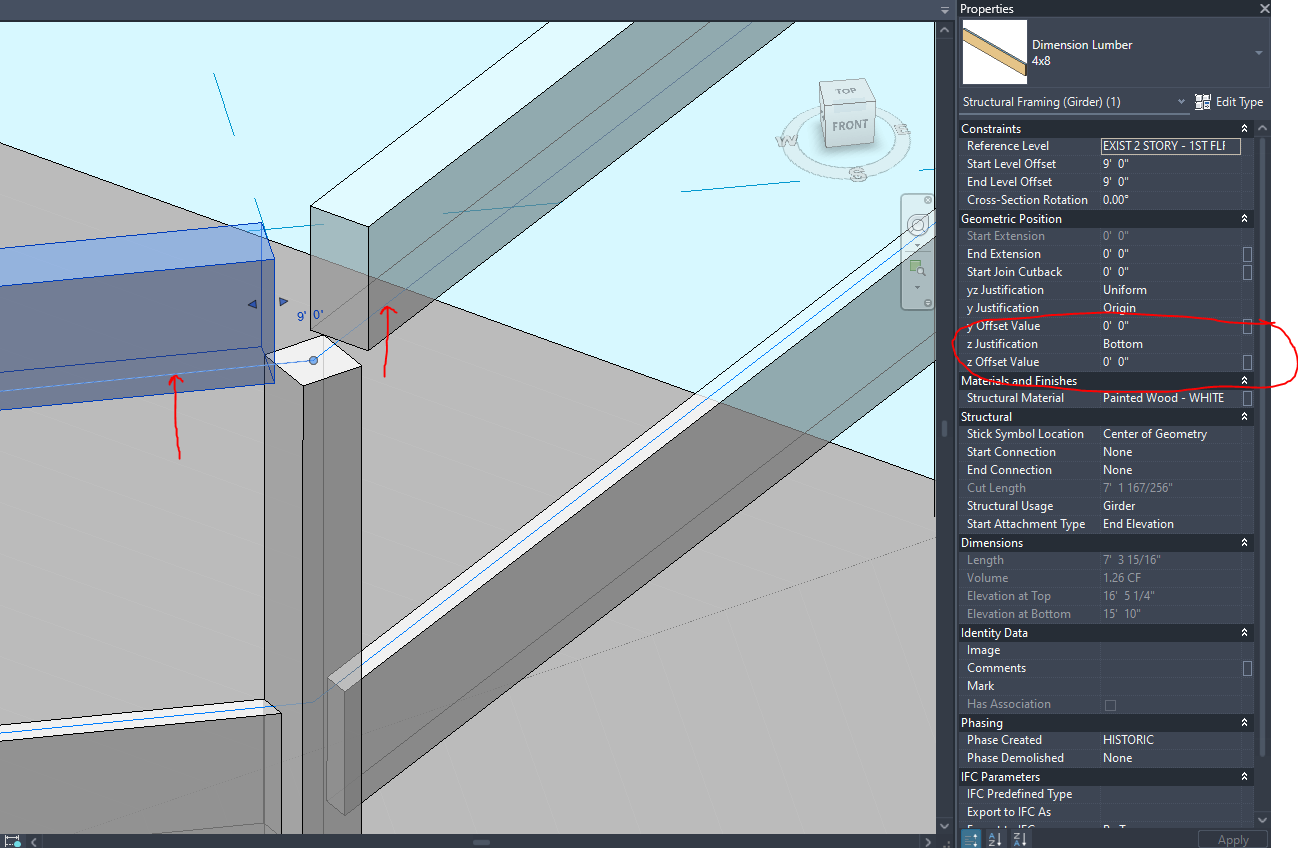Toggle the Has Association checkbox
1298x848 pixels.
pyautogui.click(x=1110, y=703)
